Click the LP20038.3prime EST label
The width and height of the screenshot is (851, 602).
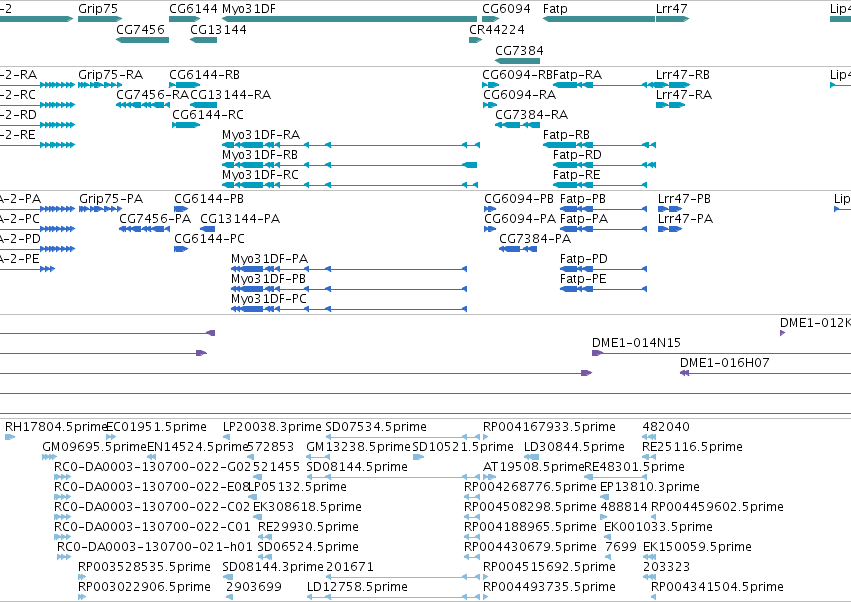coord(272,427)
